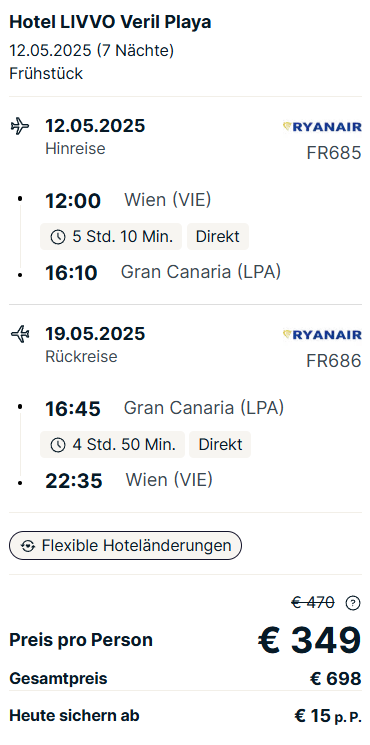Click the 4 Std. 50 Min. duration badge
Image resolution: width=370 pixels, height=745 pixels.
pos(112,445)
